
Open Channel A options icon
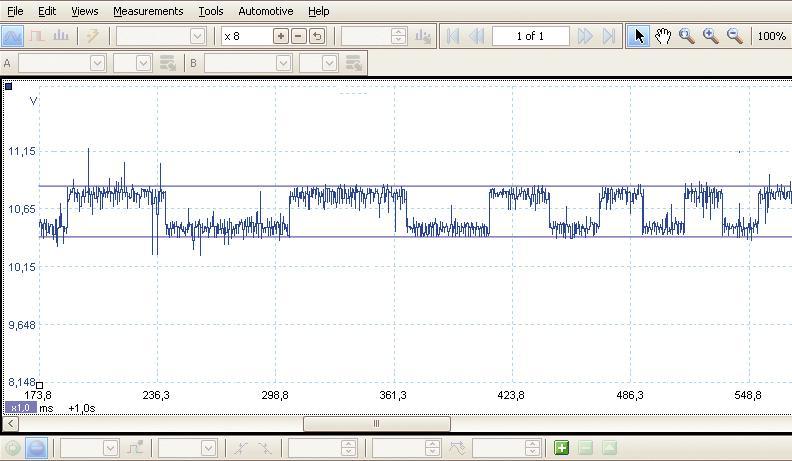point(168,63)
